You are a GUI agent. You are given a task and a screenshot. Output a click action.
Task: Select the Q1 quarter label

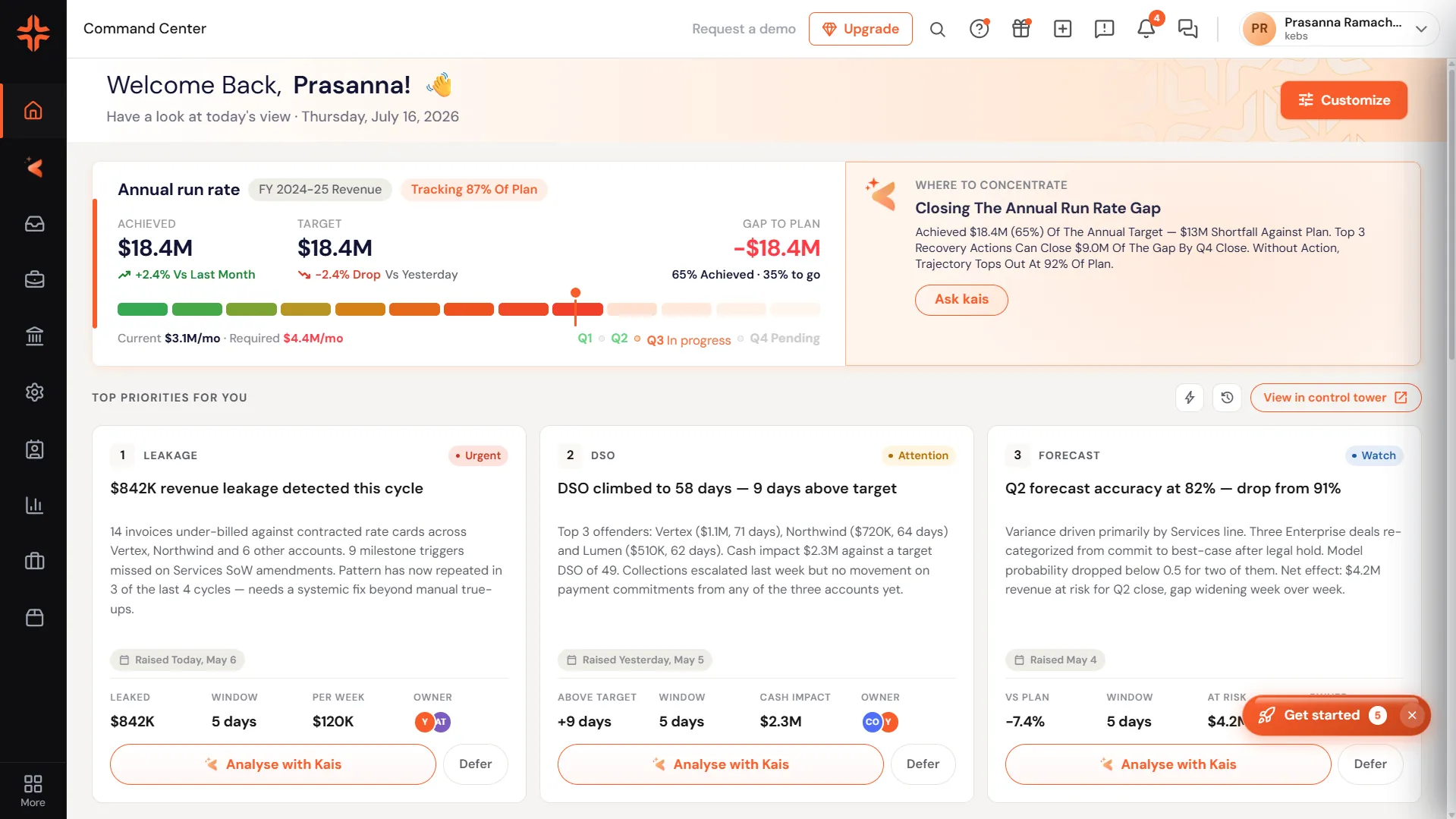tap(585, 339)
